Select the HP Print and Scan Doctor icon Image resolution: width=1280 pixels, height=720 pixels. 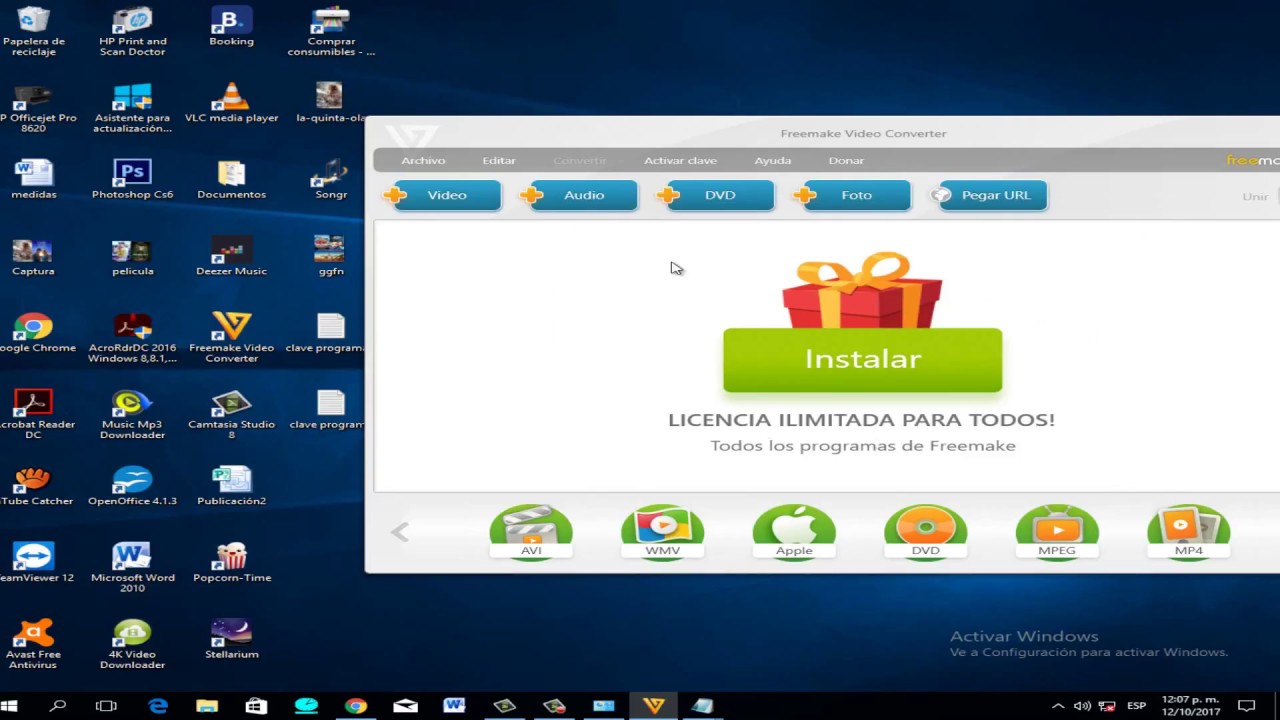132,31
